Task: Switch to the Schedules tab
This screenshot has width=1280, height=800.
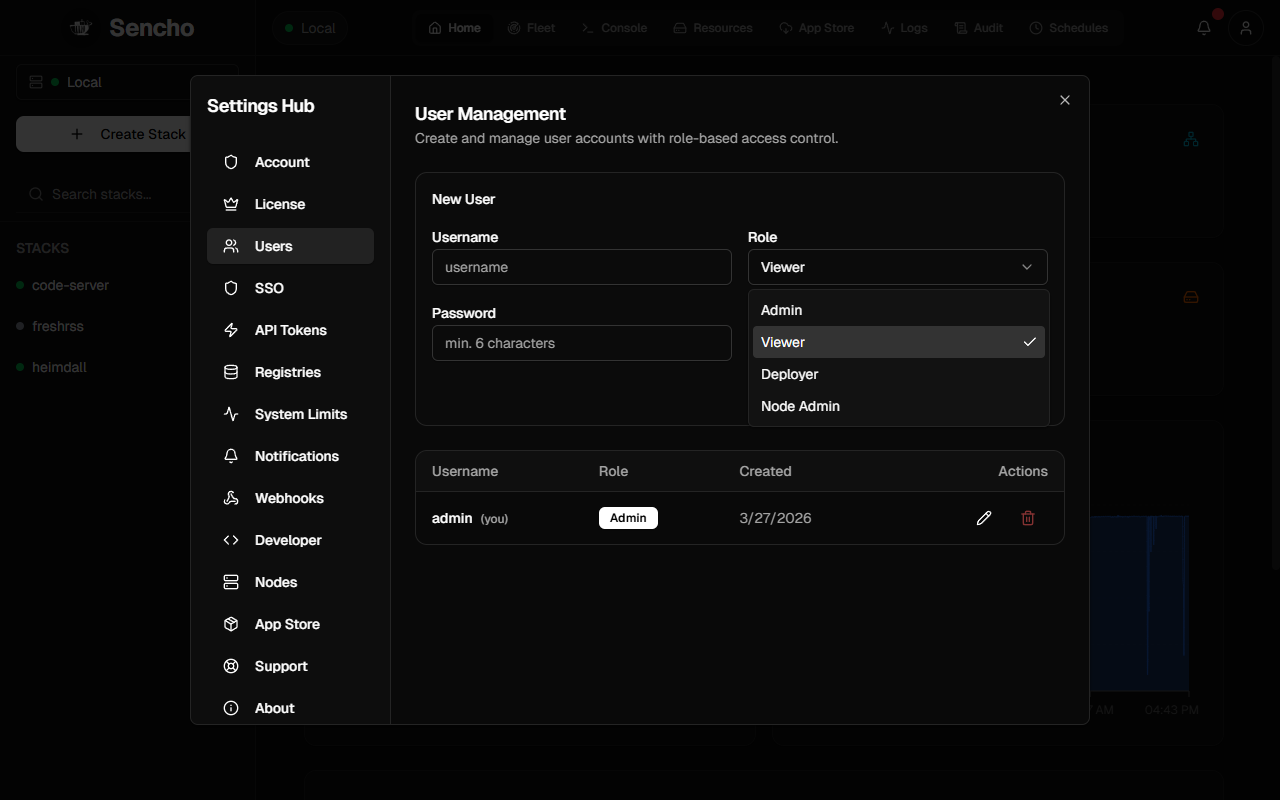Action: [1069, 28]
